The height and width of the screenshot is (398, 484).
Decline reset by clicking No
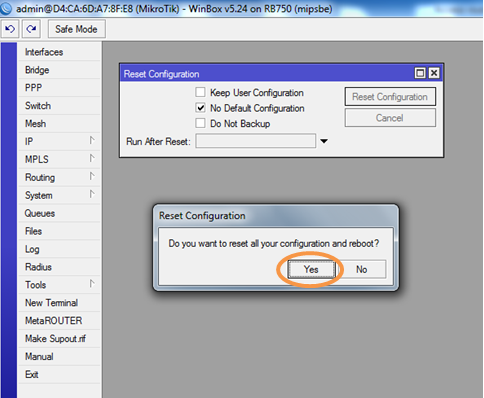(x=362, y=269)
